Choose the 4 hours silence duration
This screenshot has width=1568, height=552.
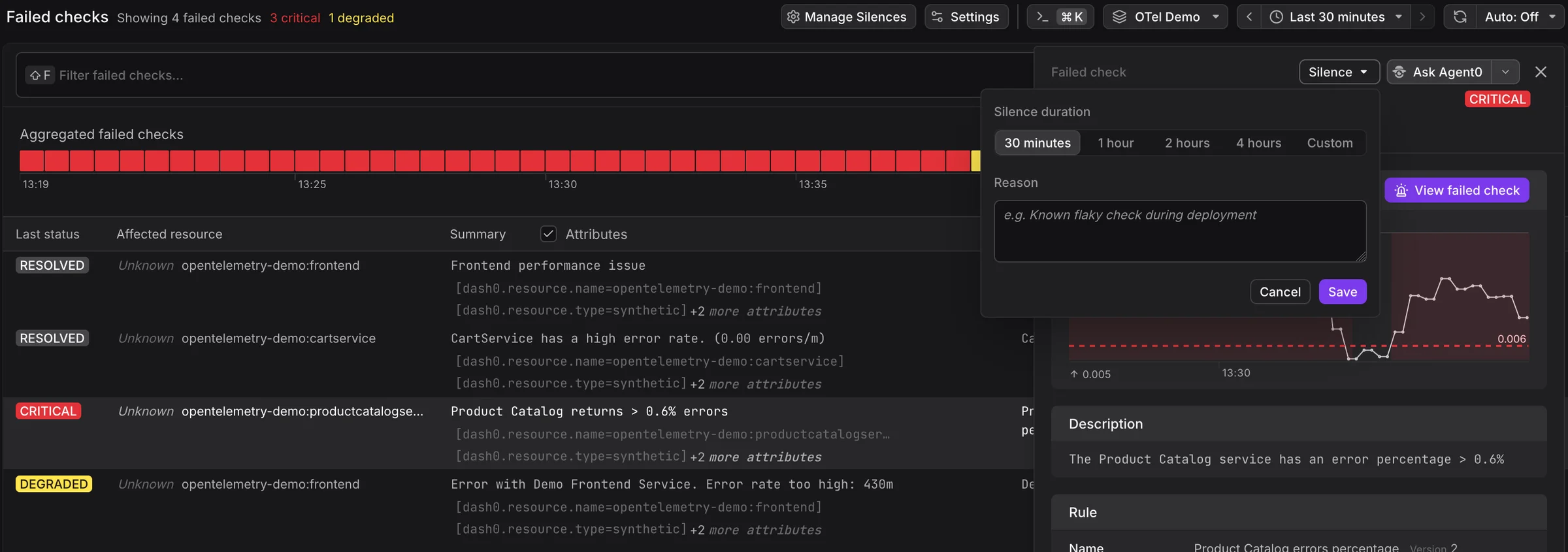point(1258,143)
